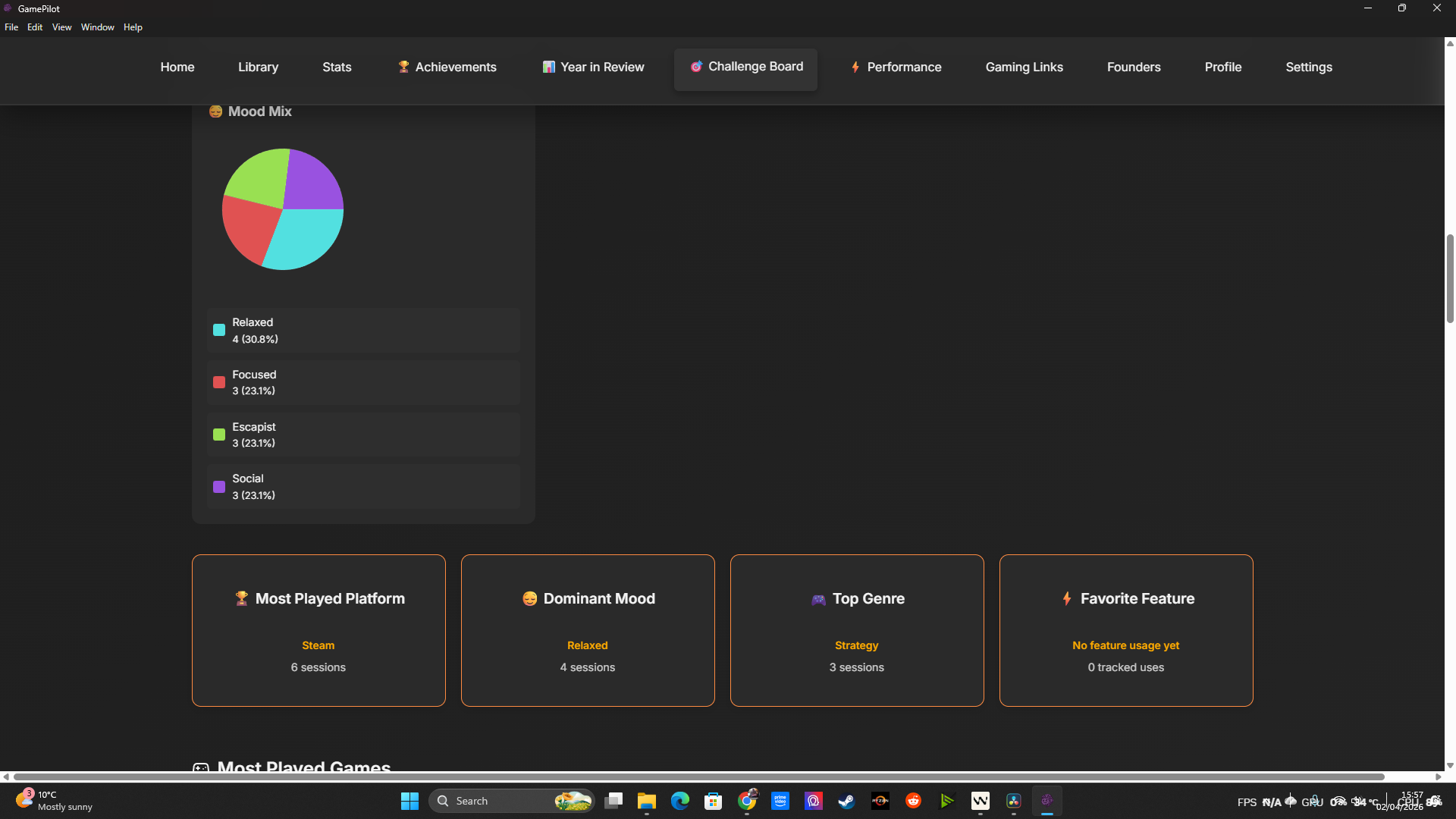
Task: Open Year in Review page
Action: (593, 67)
